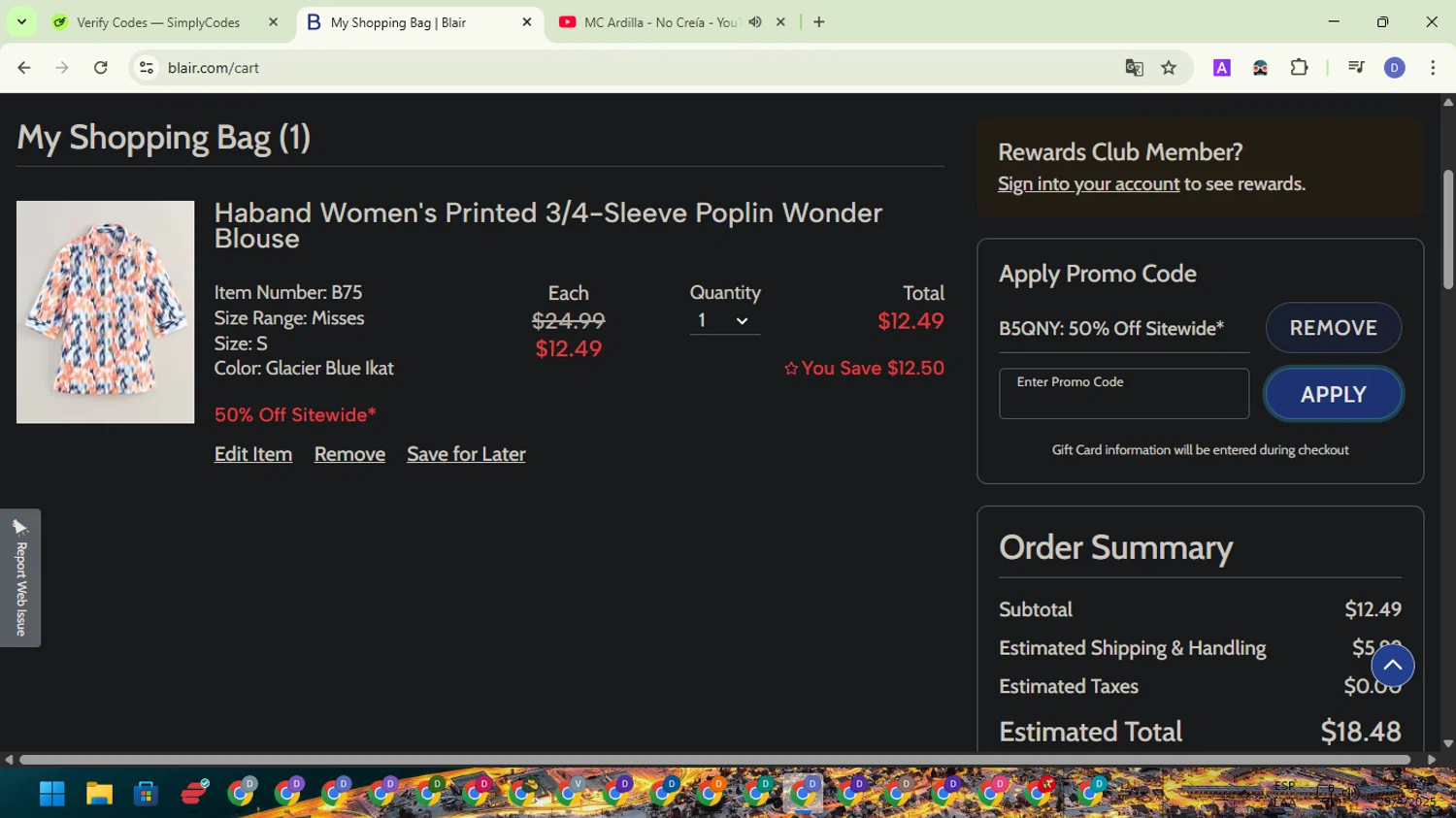Open the media control icon in toolbar
The height and width of the screenshot is (818, 1456).
1356,68
